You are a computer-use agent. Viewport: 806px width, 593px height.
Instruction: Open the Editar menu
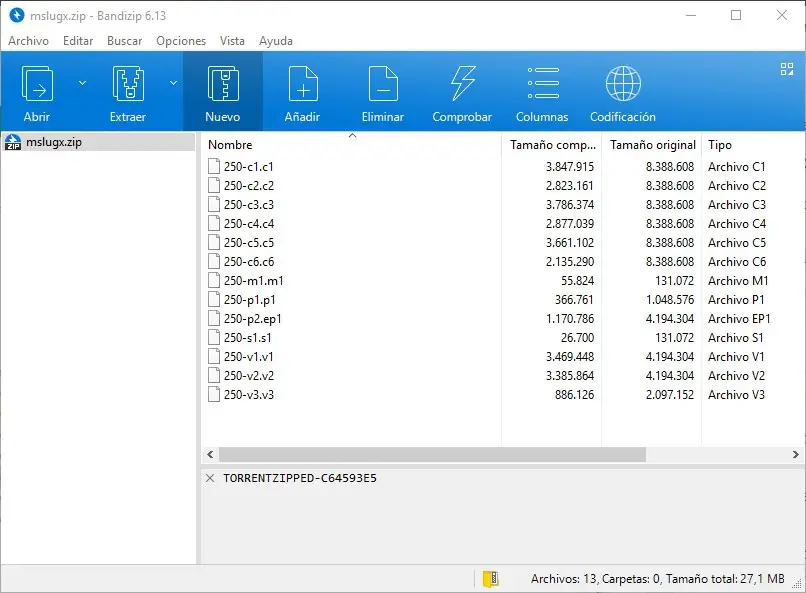point(78,41)
